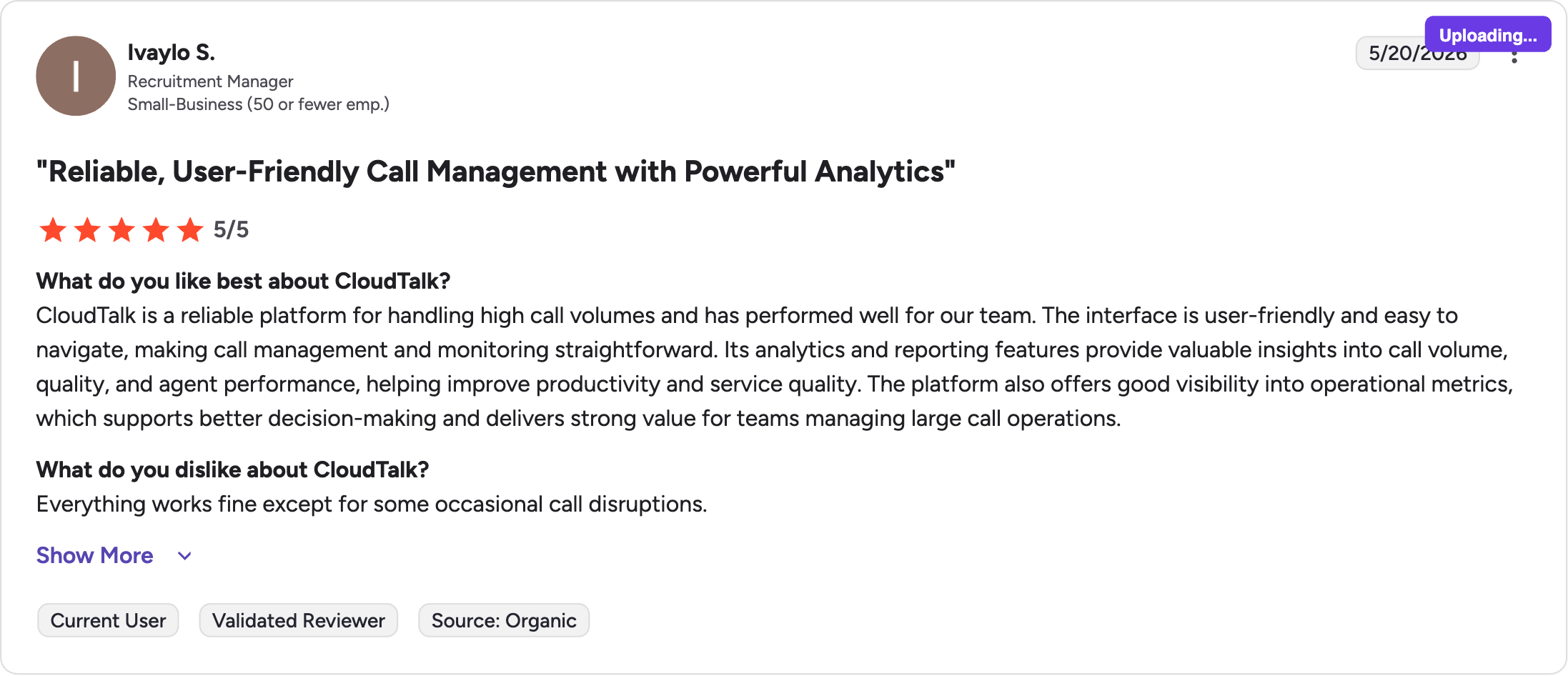Click the Ivaylo S. avatar circle
Image resolution: width=1568 pixels, height=676 pixels.
click(x=76, y=76)
